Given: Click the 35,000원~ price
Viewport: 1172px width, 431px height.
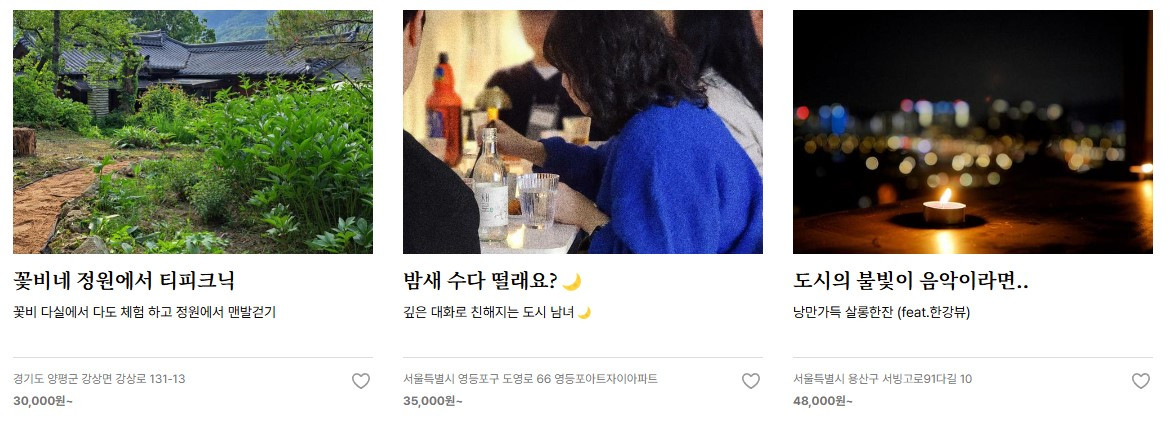Looking at the screenshot, I should click(x=433, y=400).
